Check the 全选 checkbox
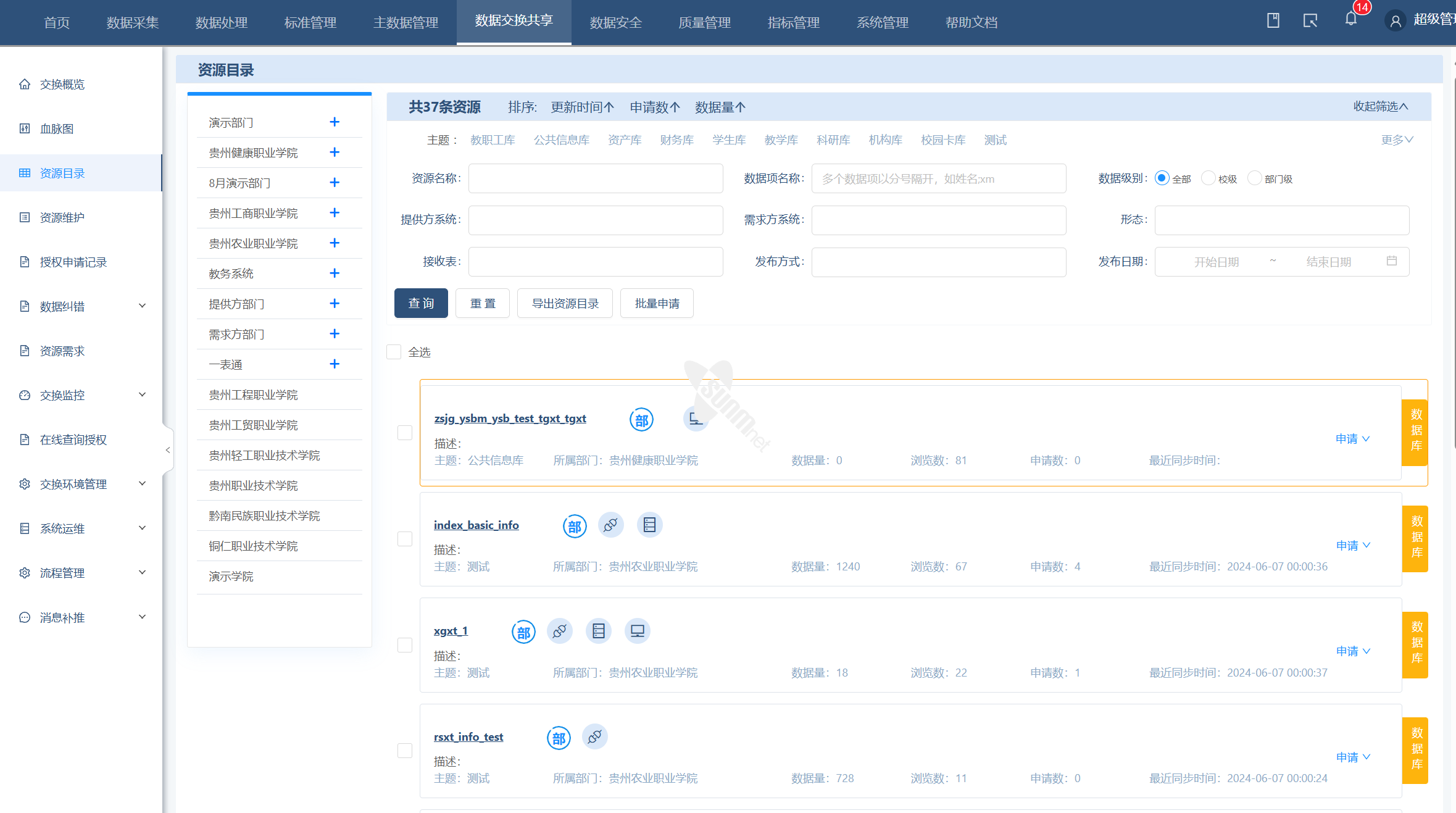The width and height of the screenshot is (1456, 813). click(394, 352)
